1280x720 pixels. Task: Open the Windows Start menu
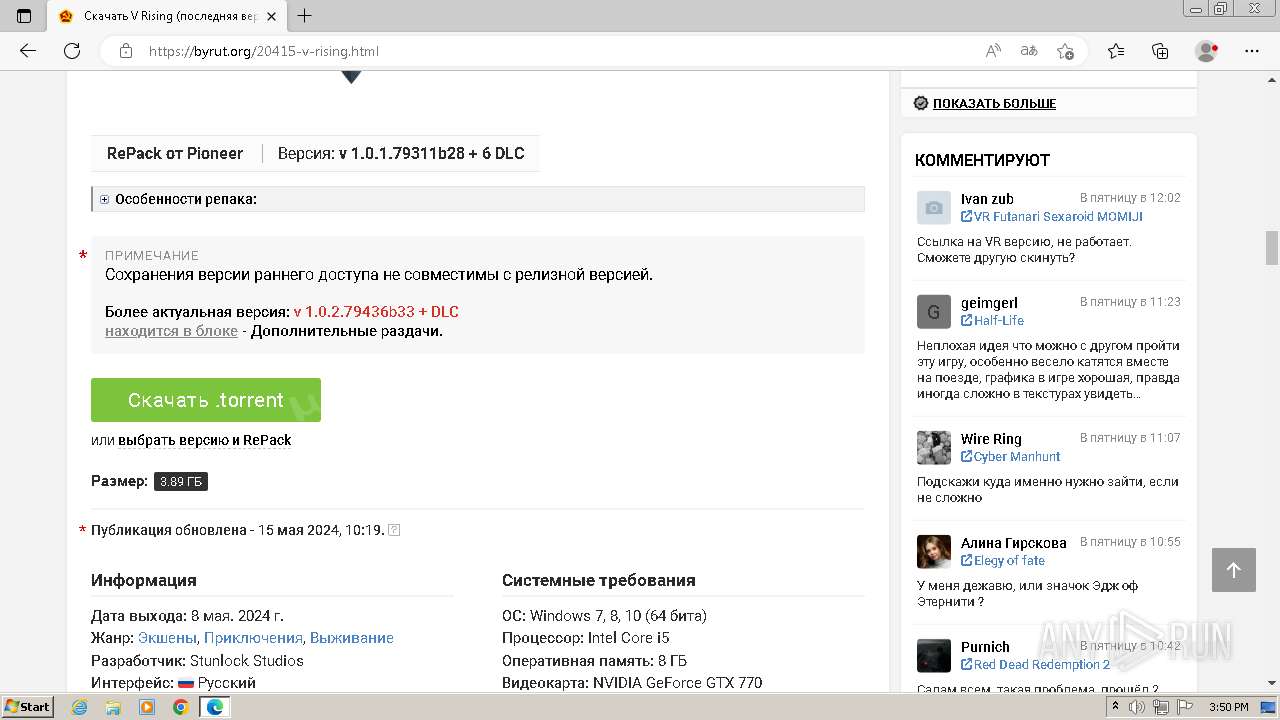coord(28,706)
